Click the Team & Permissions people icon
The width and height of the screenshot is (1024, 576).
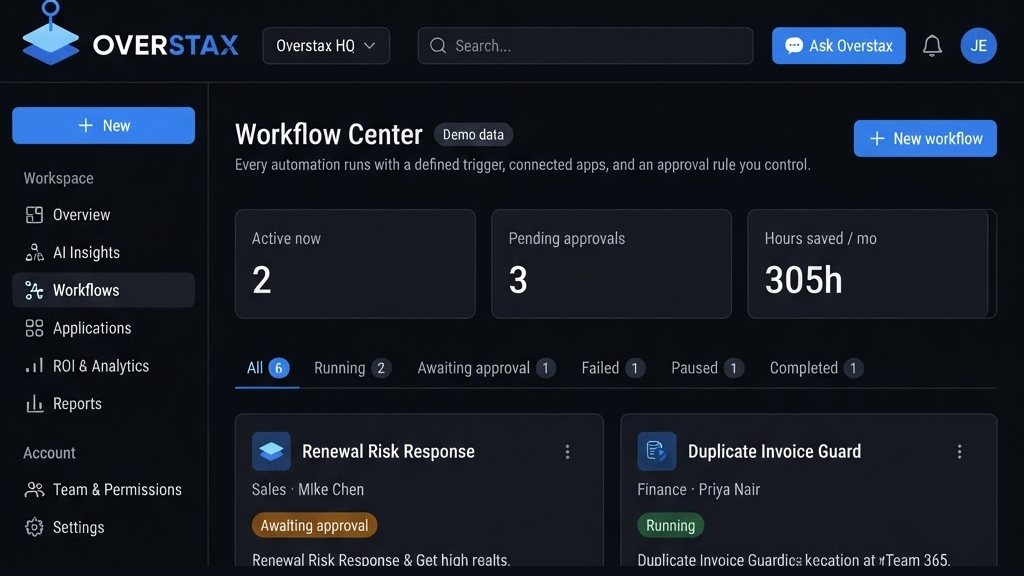pos(34,490)
